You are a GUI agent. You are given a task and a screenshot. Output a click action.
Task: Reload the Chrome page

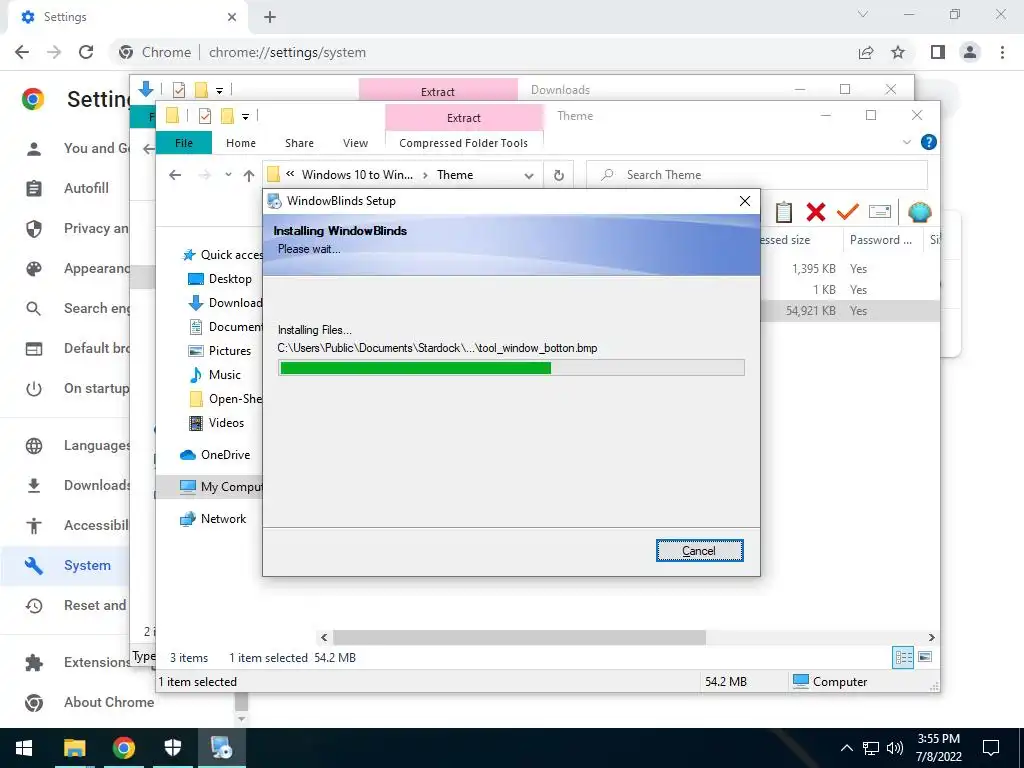86,52
